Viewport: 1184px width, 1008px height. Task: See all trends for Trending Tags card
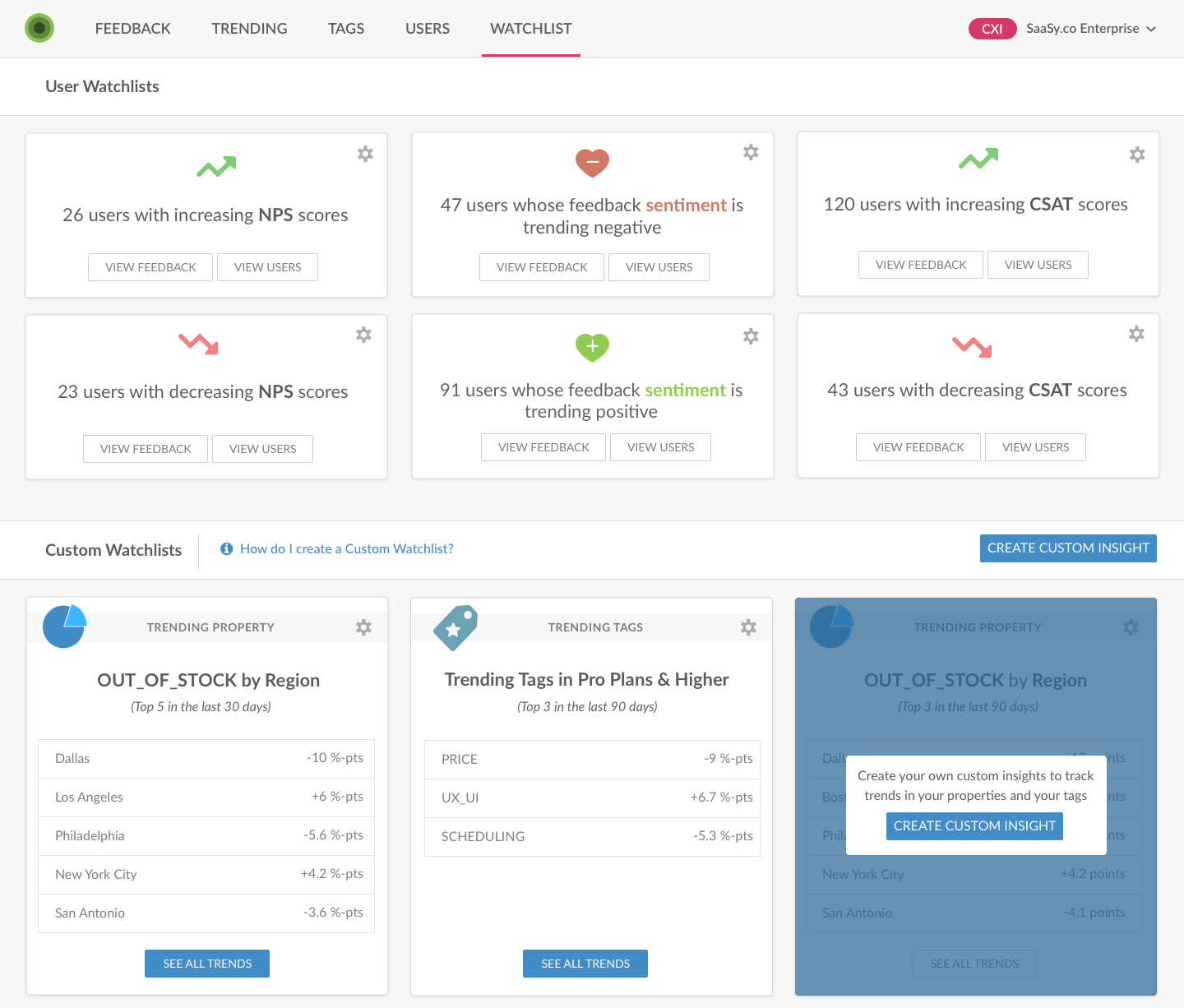point(585,964)
